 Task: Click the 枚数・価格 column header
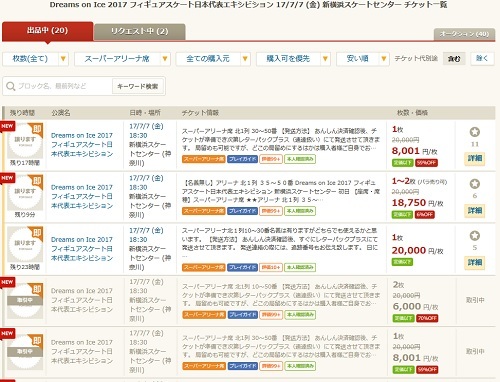[x=412, y=113]
